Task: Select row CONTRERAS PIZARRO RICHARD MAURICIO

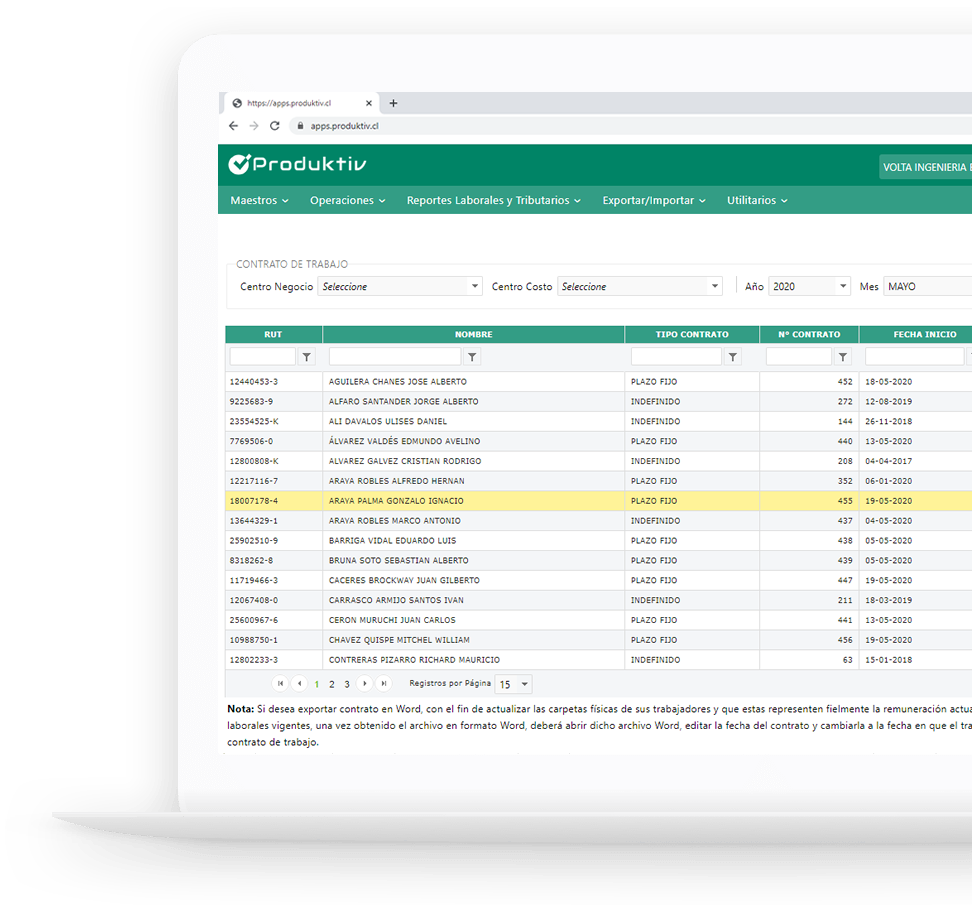Action: point(599,659)
